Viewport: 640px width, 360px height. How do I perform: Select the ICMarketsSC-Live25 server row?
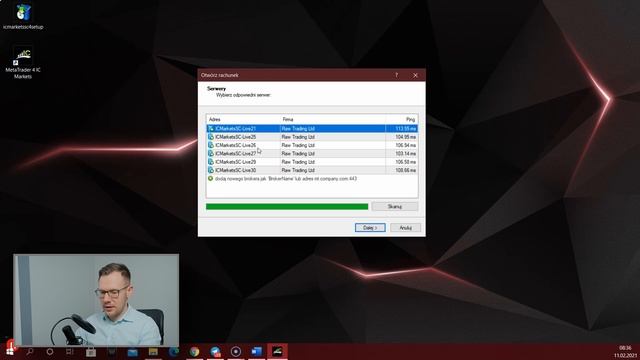coord(312,137)
